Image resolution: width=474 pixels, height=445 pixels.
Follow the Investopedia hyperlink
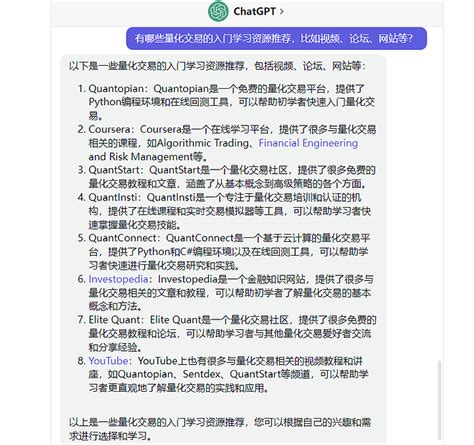click(118, 279)
